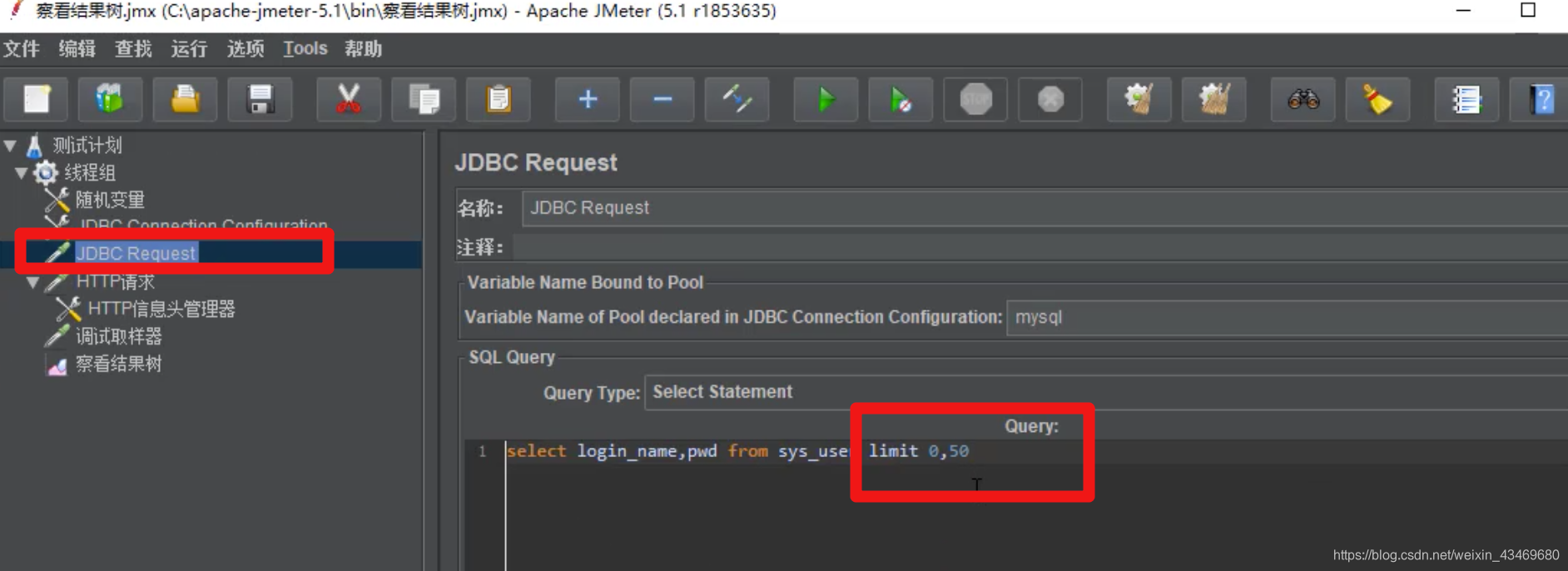The width and height of the screenshot is (1568, 571).
Task: Open the Templates toolbar icon
Action: [x=110, y=100]
